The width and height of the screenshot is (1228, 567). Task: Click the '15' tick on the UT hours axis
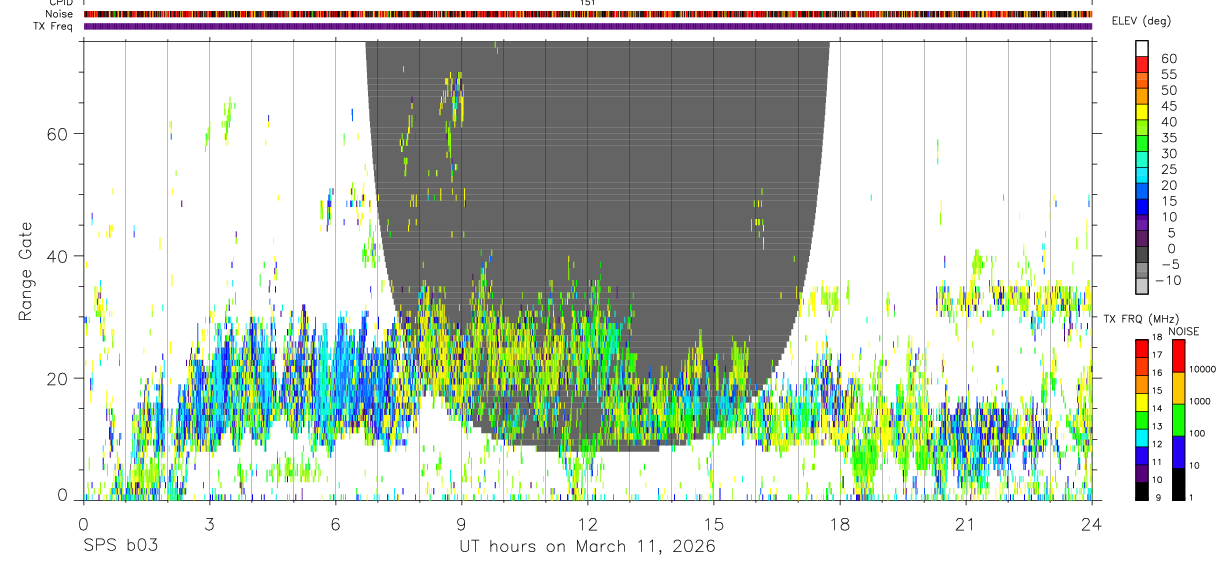(x=714, y=523)
